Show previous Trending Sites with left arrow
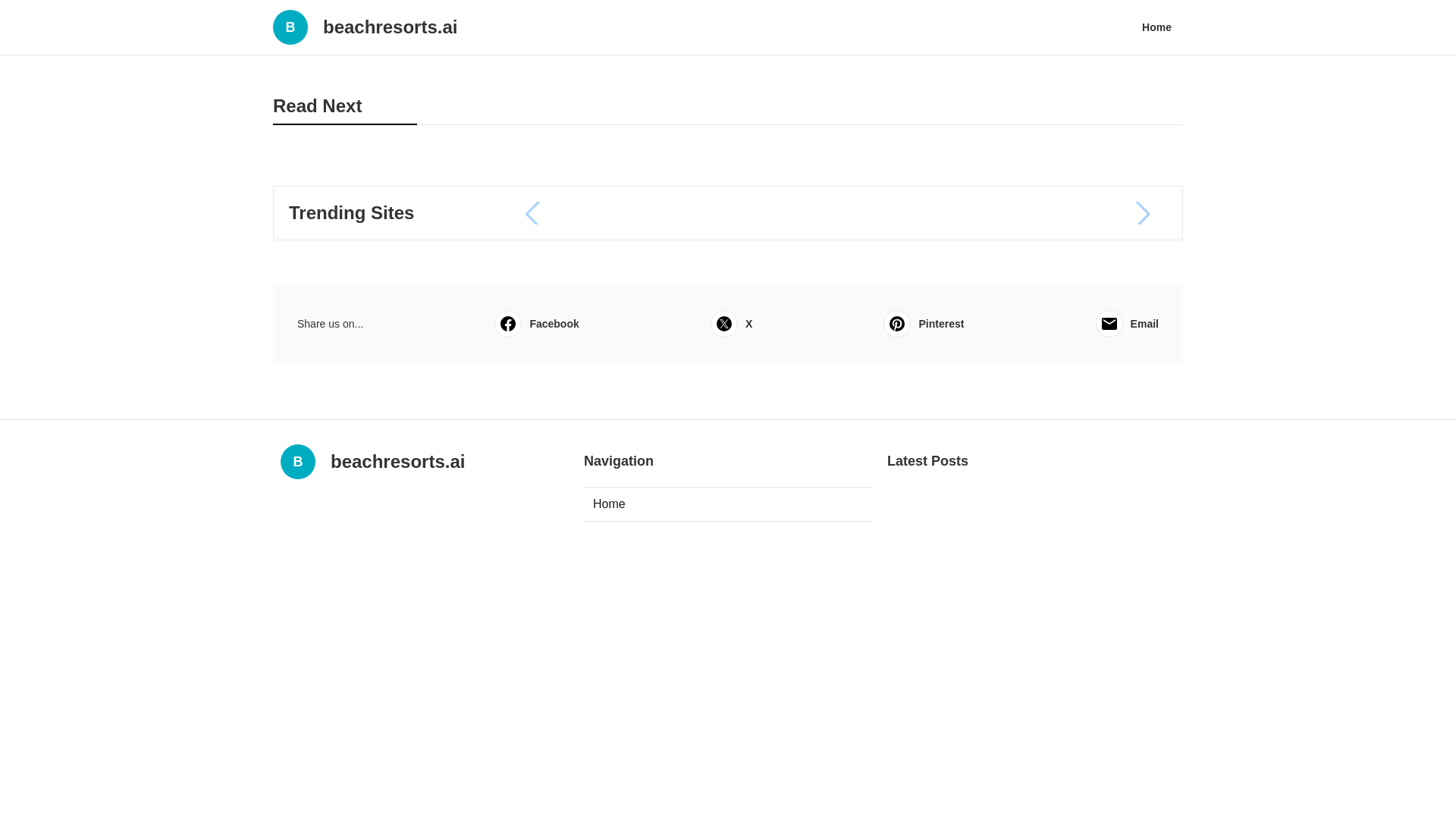 pos(532,213)
